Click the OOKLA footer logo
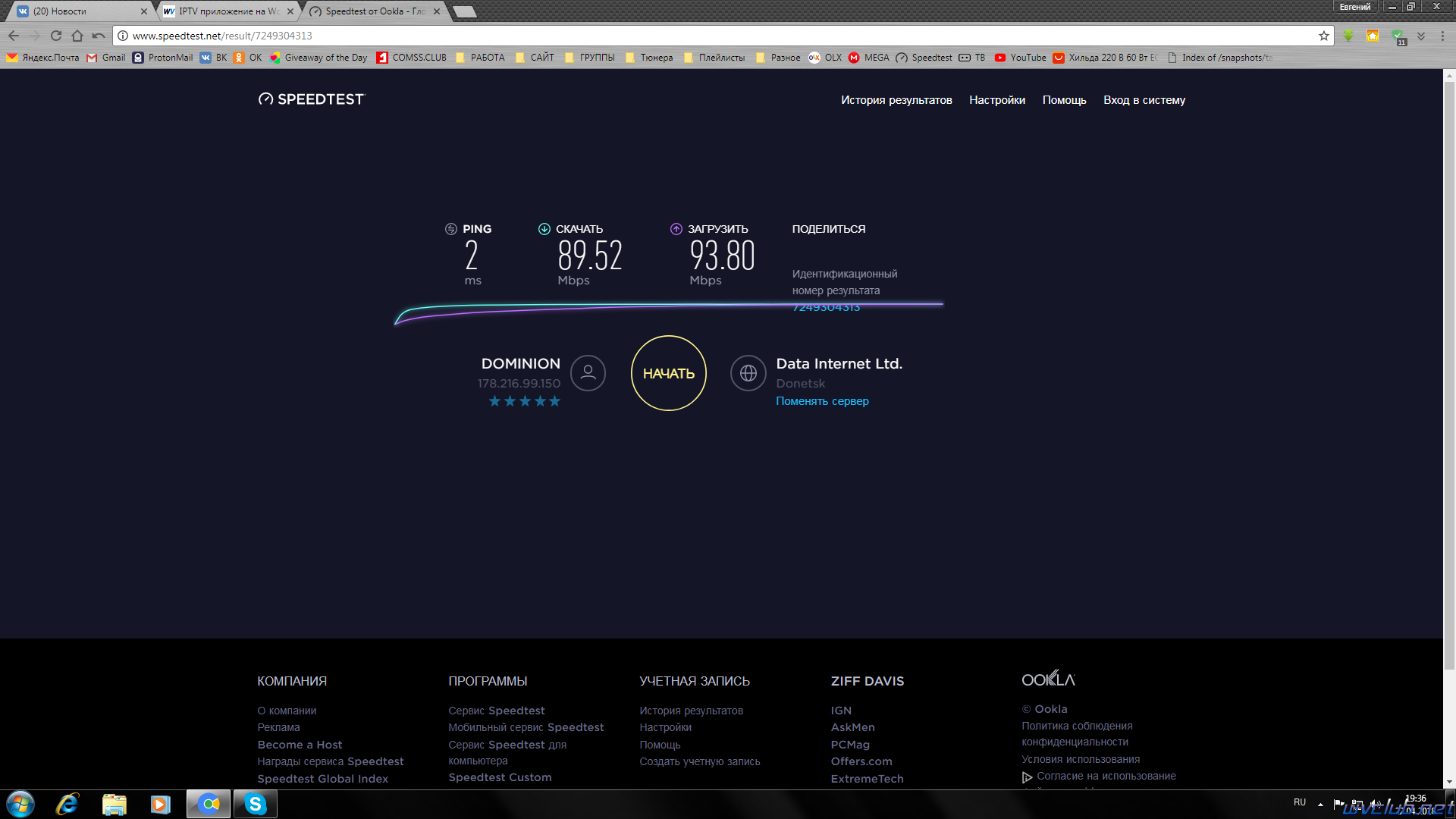Viewport: 1456px width, 819px height. 1048,679
